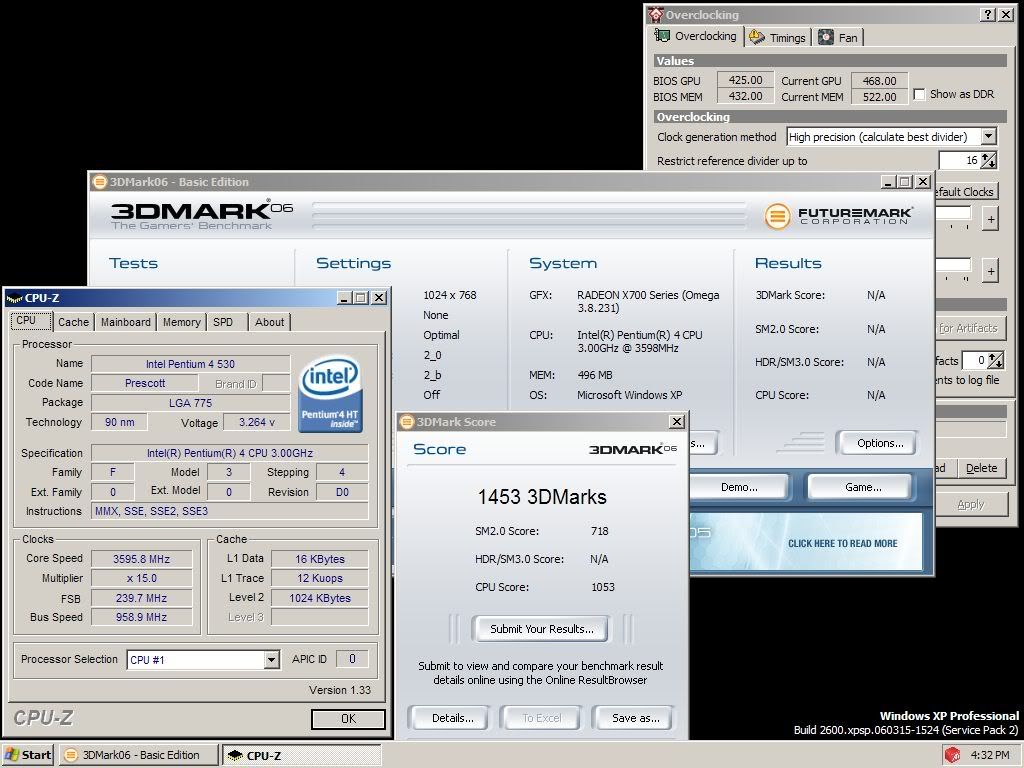
Task: Select the Overclocking tab with chip icon
Action: (696, 36)
